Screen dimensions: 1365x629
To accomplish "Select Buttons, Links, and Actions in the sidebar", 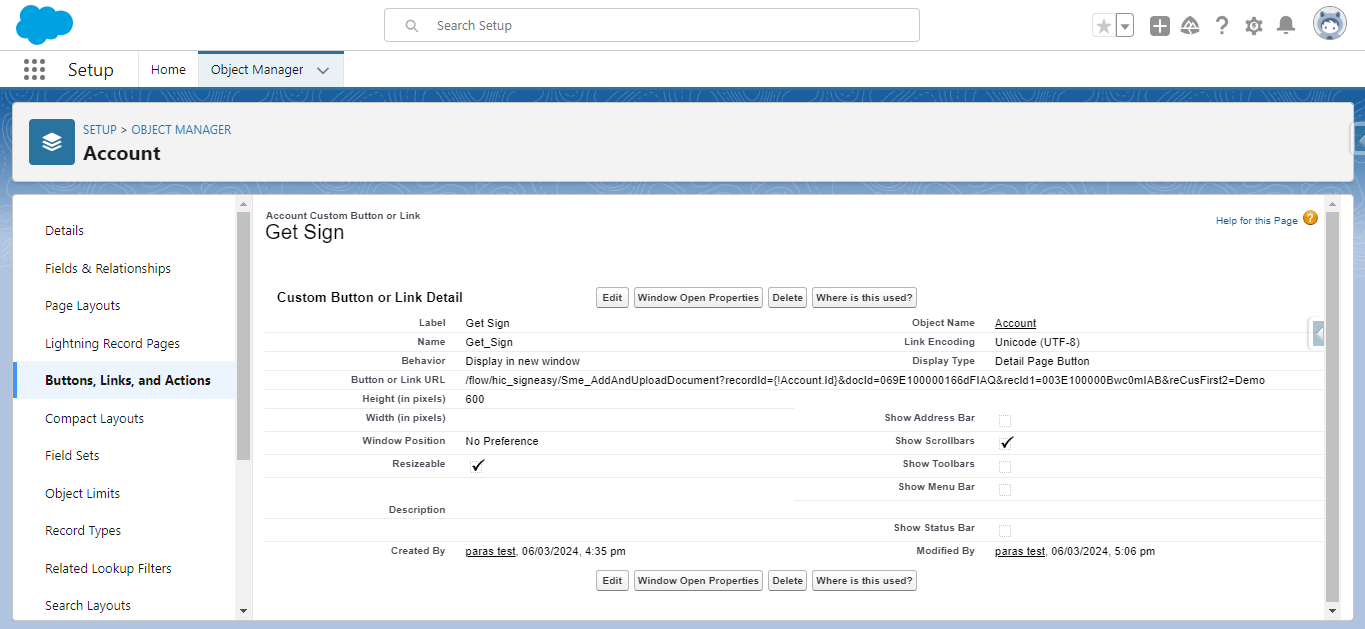I will click(128, 380).
